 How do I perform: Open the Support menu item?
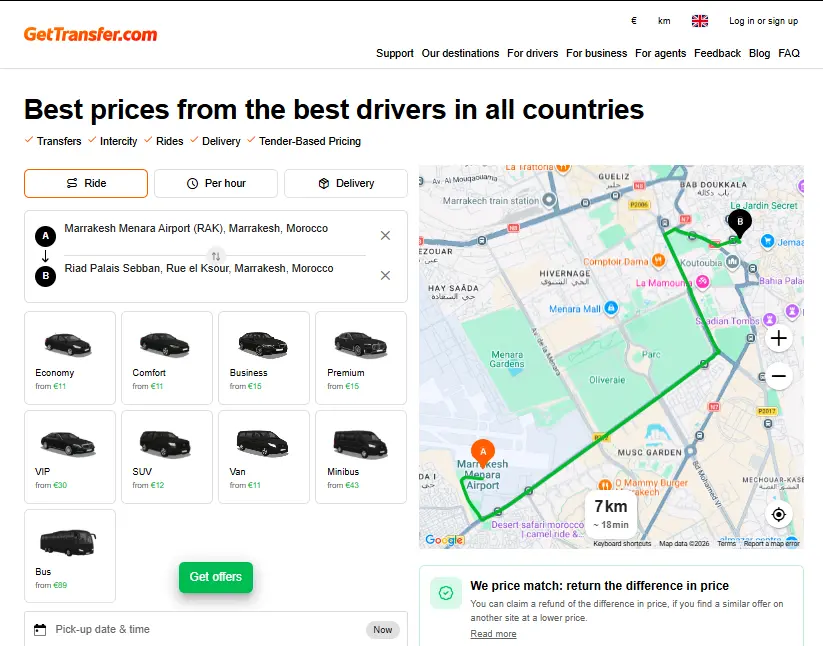395,53
